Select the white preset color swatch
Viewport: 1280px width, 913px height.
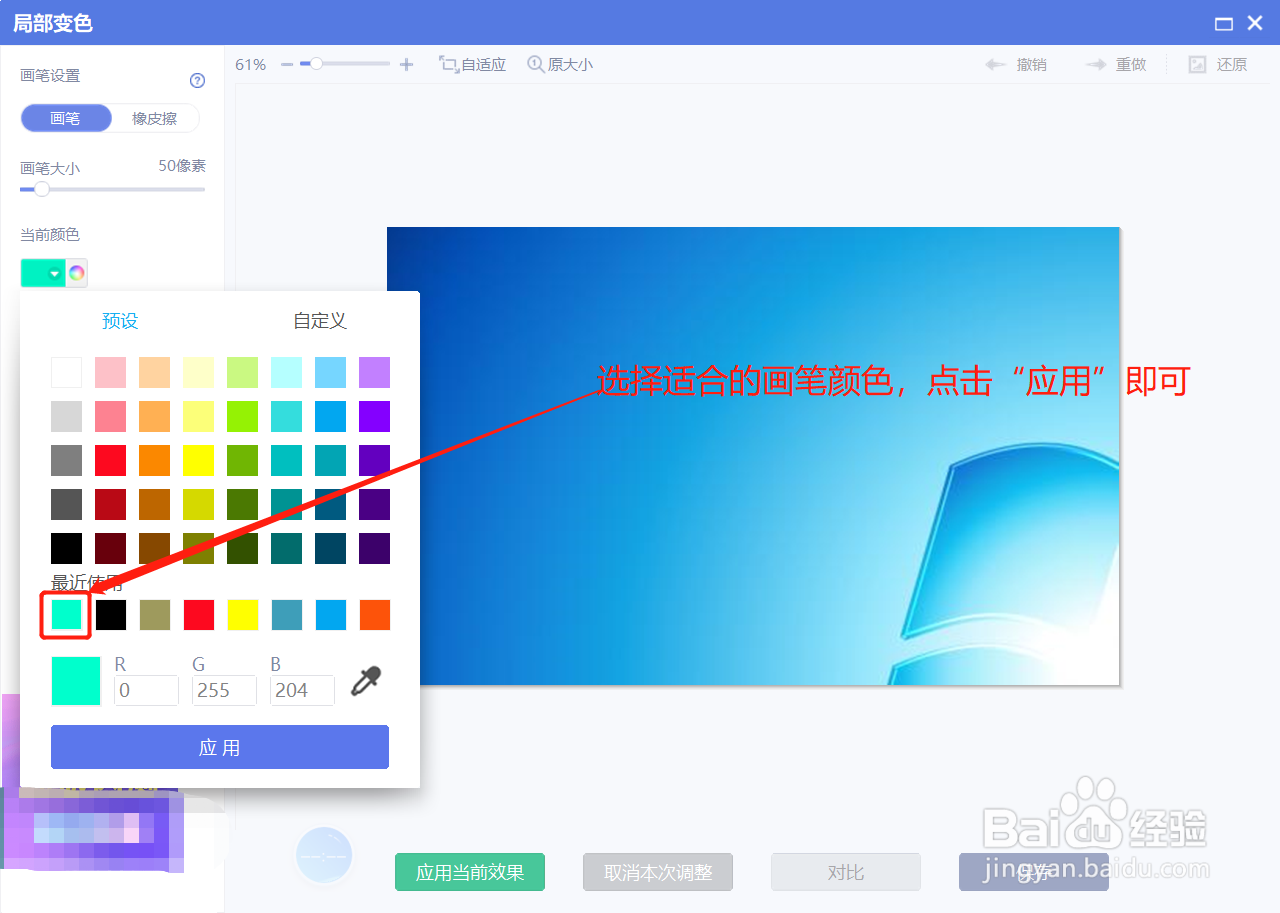(x=67, y=372)
